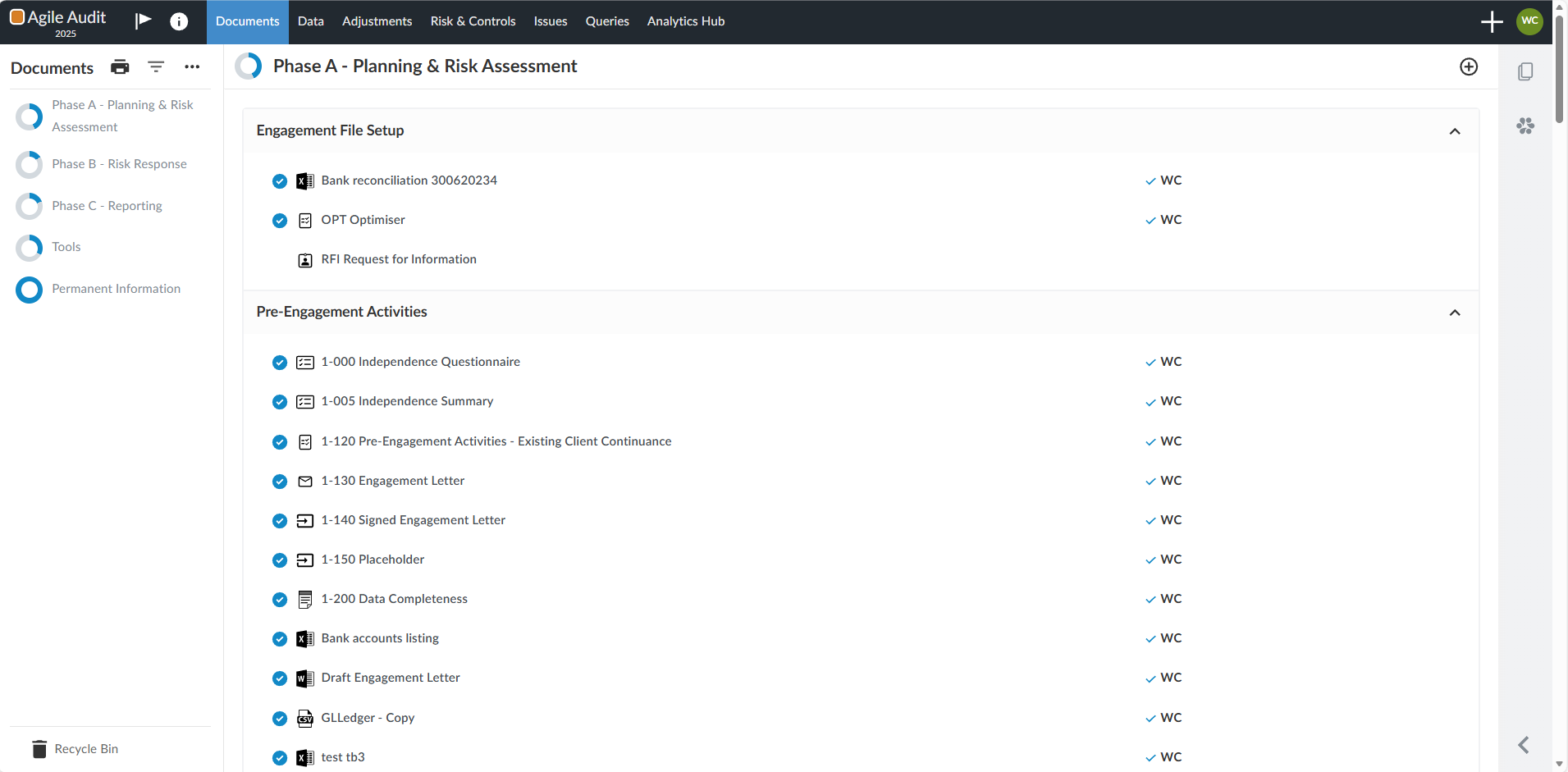Click the WC user avatar
Screen dimensions: 1568x772
coord(1529,21)
